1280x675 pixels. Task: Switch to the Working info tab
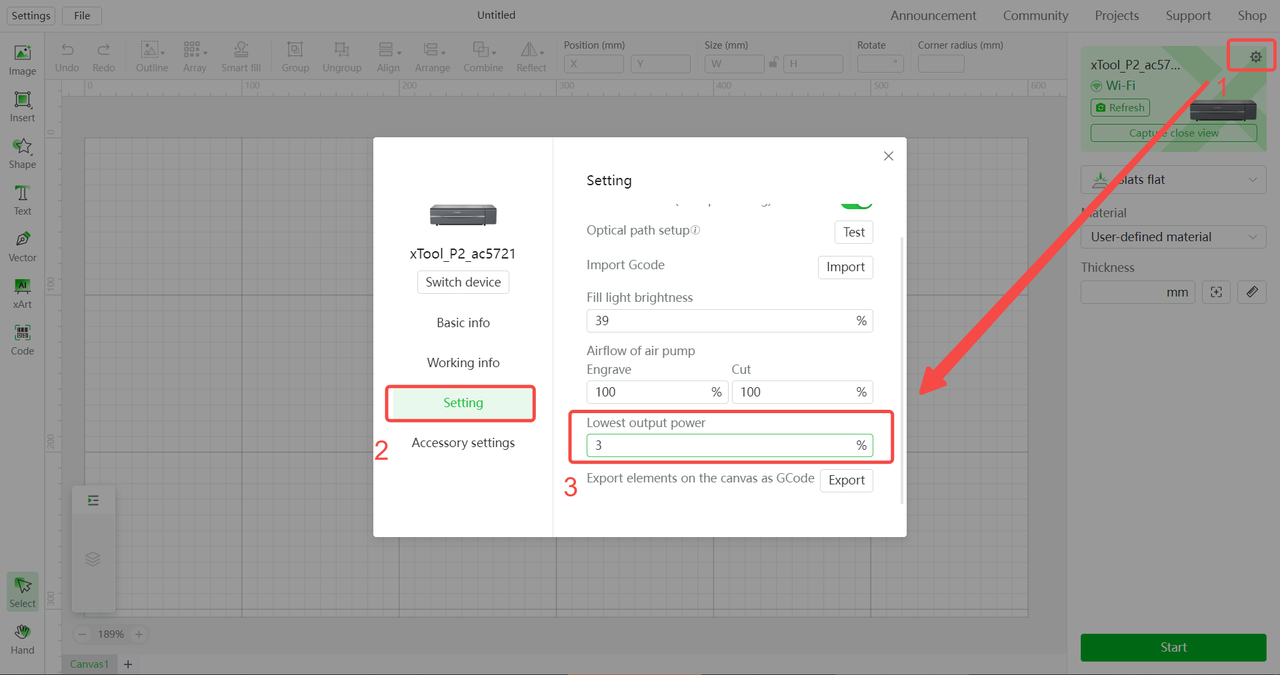(463, 363)
